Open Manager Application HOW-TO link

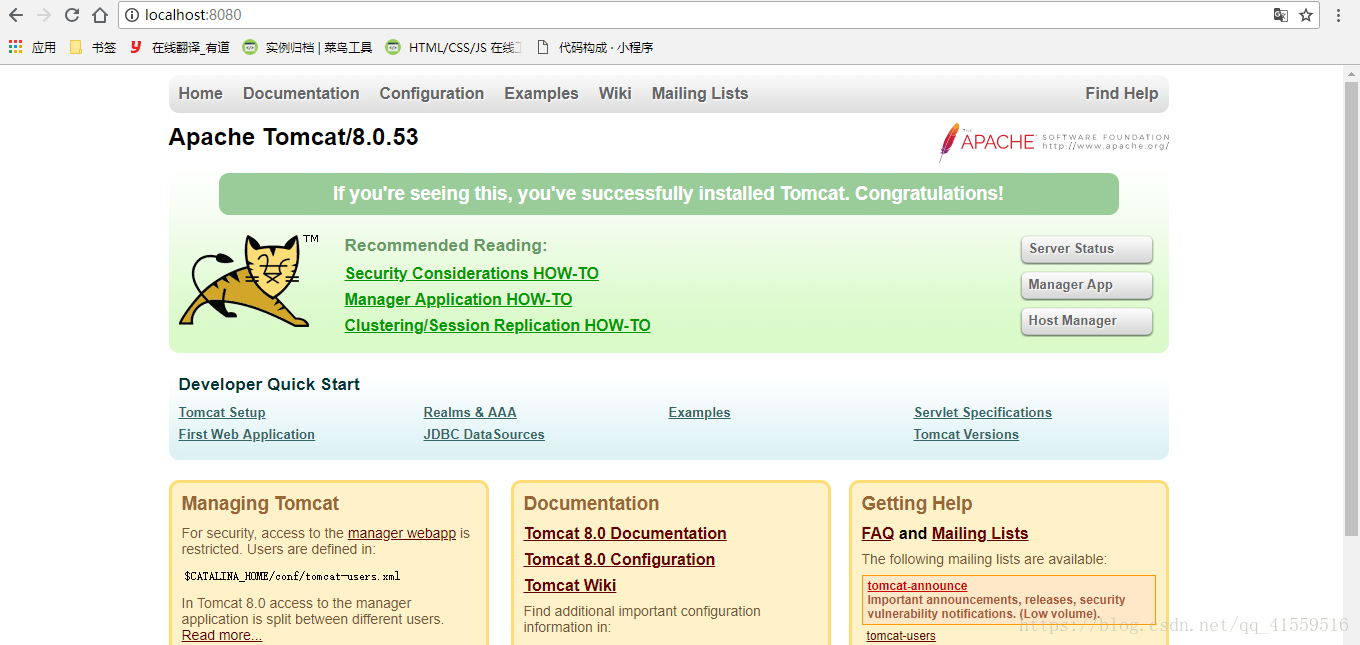click(459, 300)
